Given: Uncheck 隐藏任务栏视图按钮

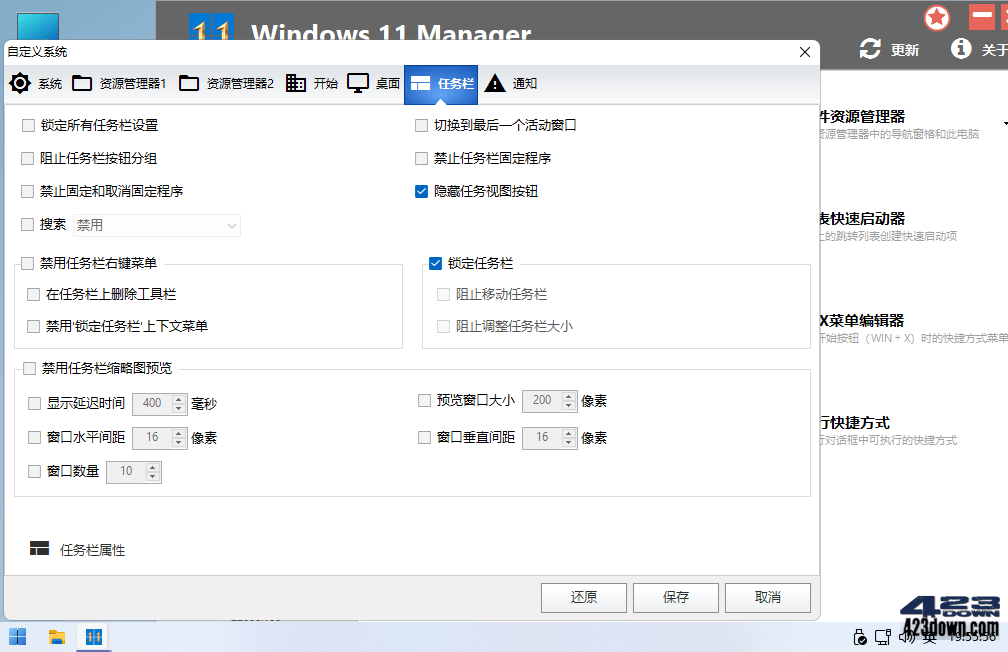Looking at the screenshot, I should 421,191.
